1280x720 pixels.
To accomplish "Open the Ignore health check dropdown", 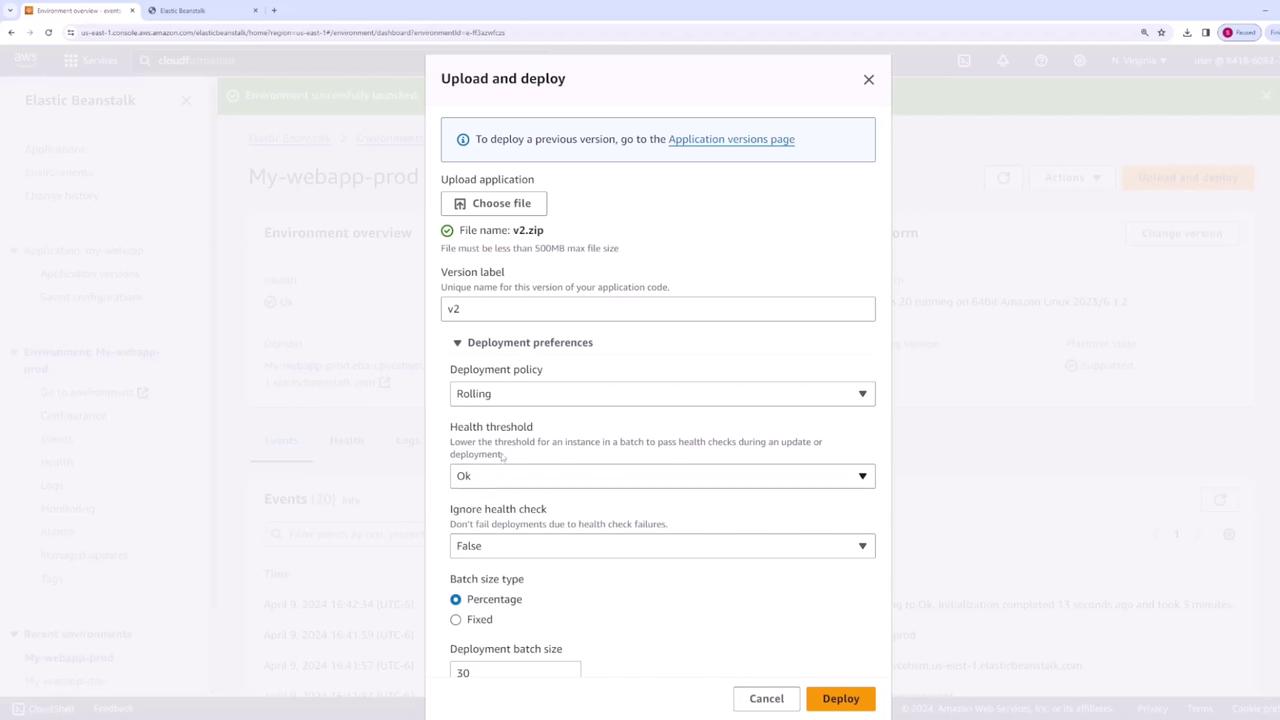I will (662, 546).
